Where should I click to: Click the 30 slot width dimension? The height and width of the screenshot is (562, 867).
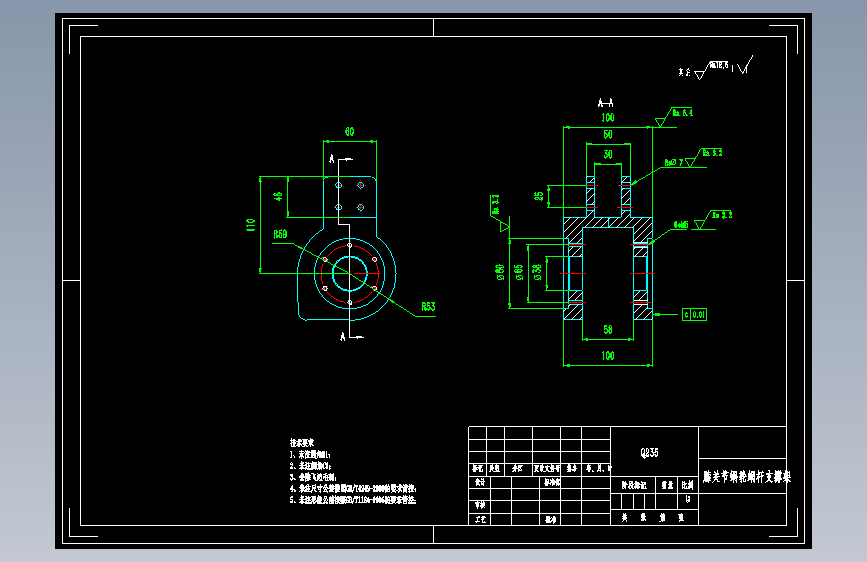[608, 154]
